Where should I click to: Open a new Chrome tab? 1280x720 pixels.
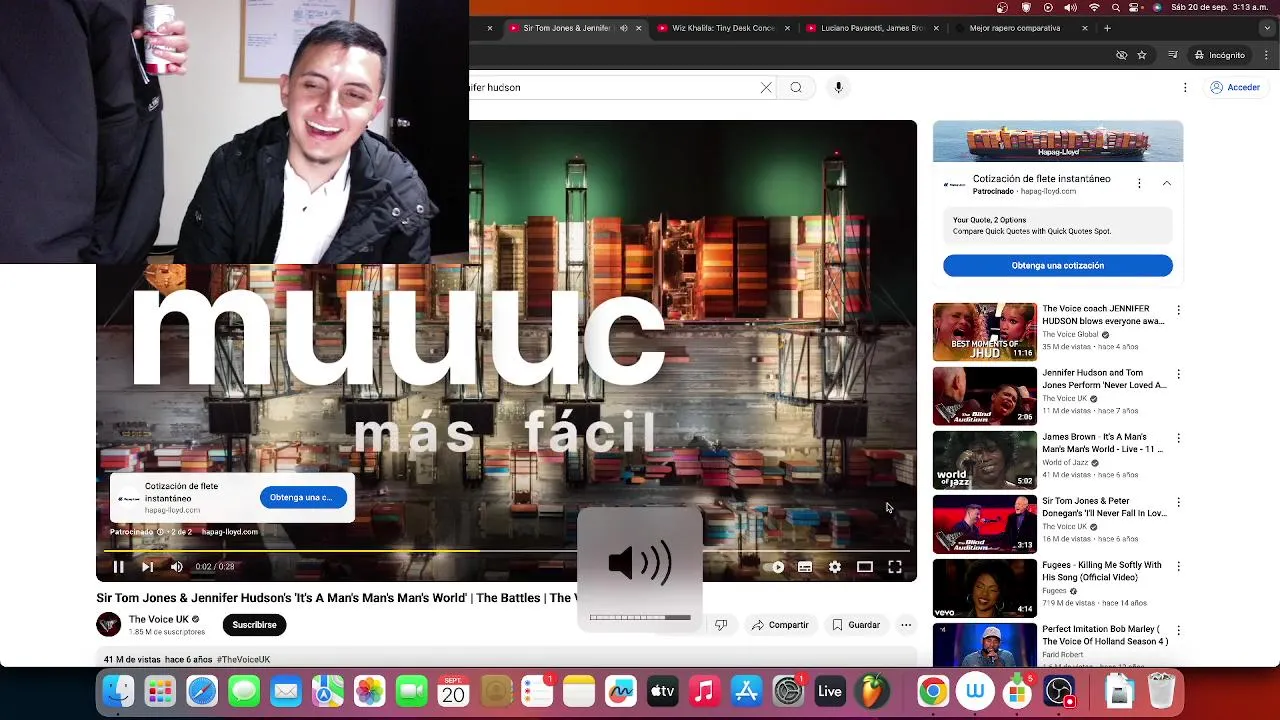[1107, 28]
